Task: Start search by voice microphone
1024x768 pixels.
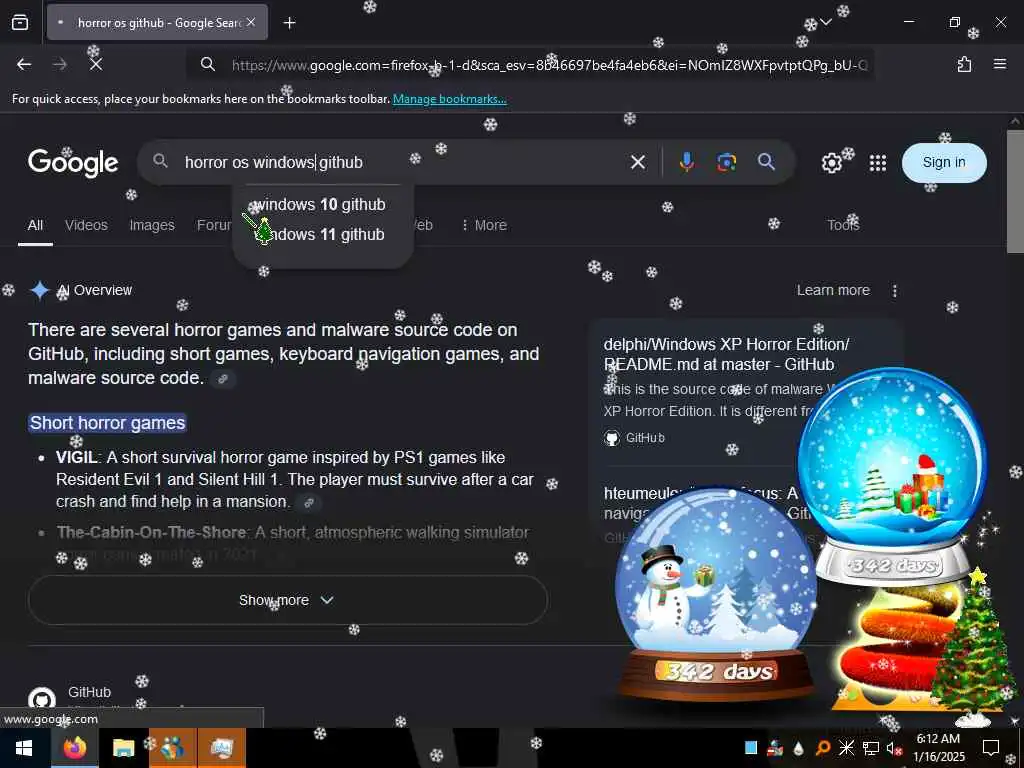Action: (686, 162)
